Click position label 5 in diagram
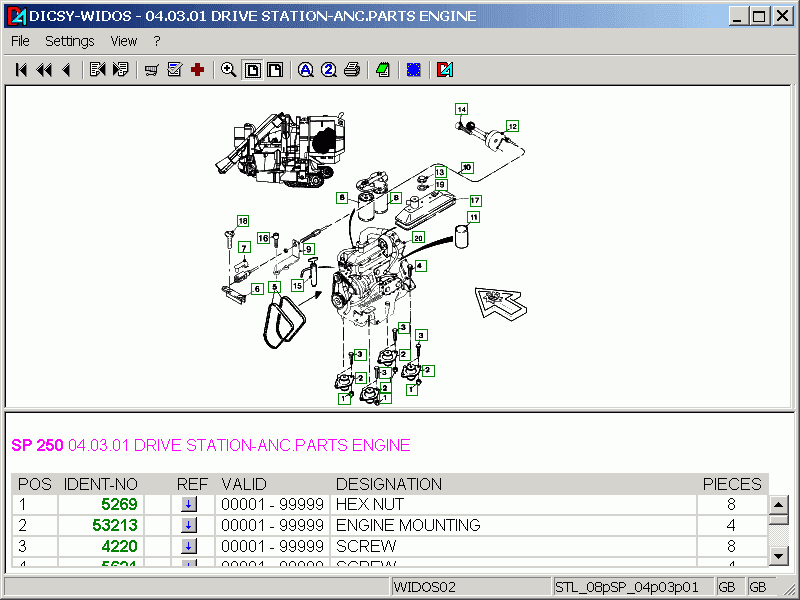The width and height of the screenshot is (800, 600). 274,287
